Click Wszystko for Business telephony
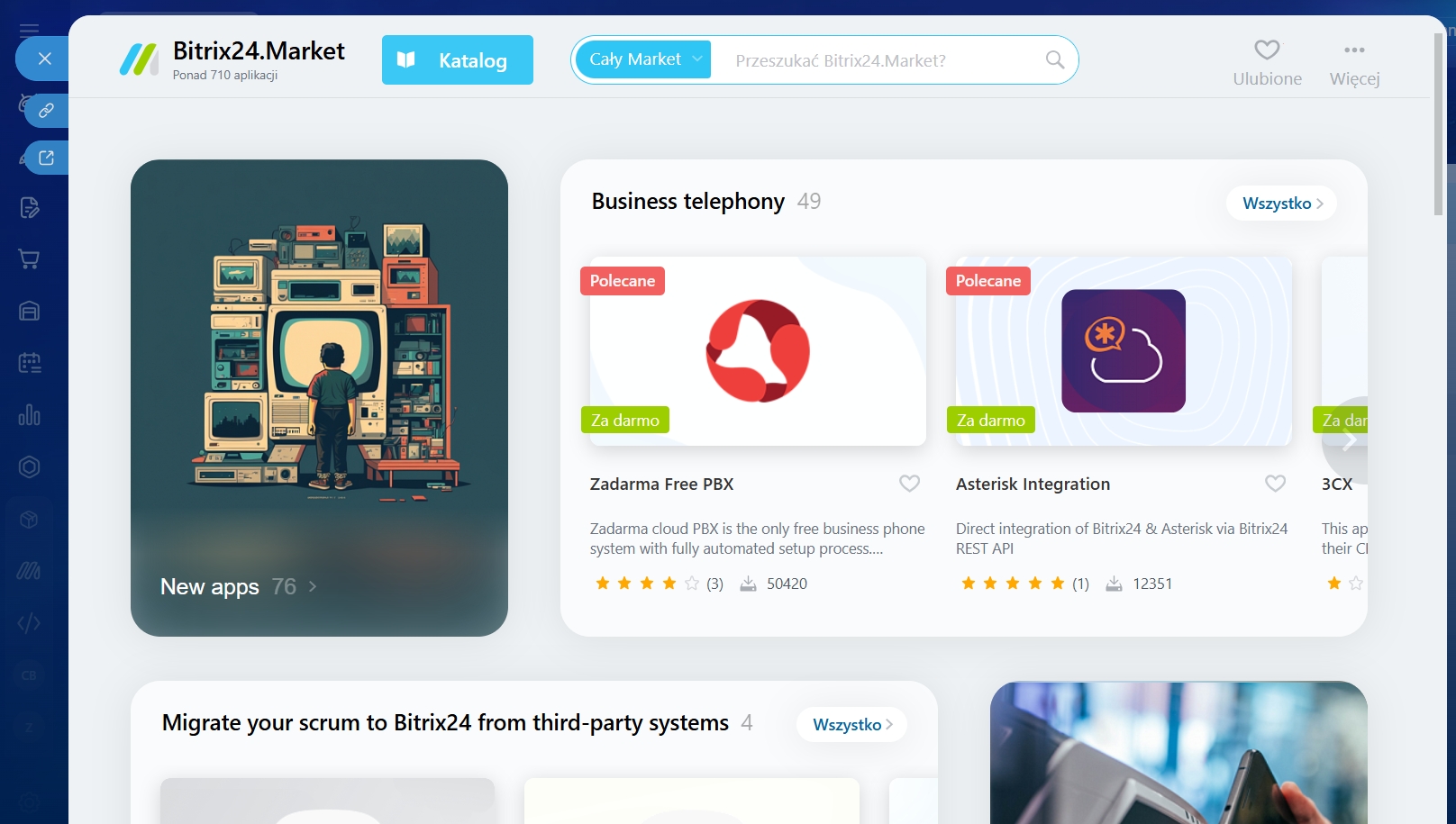Image resolution: width=1456 pixels, height=824 pixels. pyautogui.click(x=1281, y=204)
